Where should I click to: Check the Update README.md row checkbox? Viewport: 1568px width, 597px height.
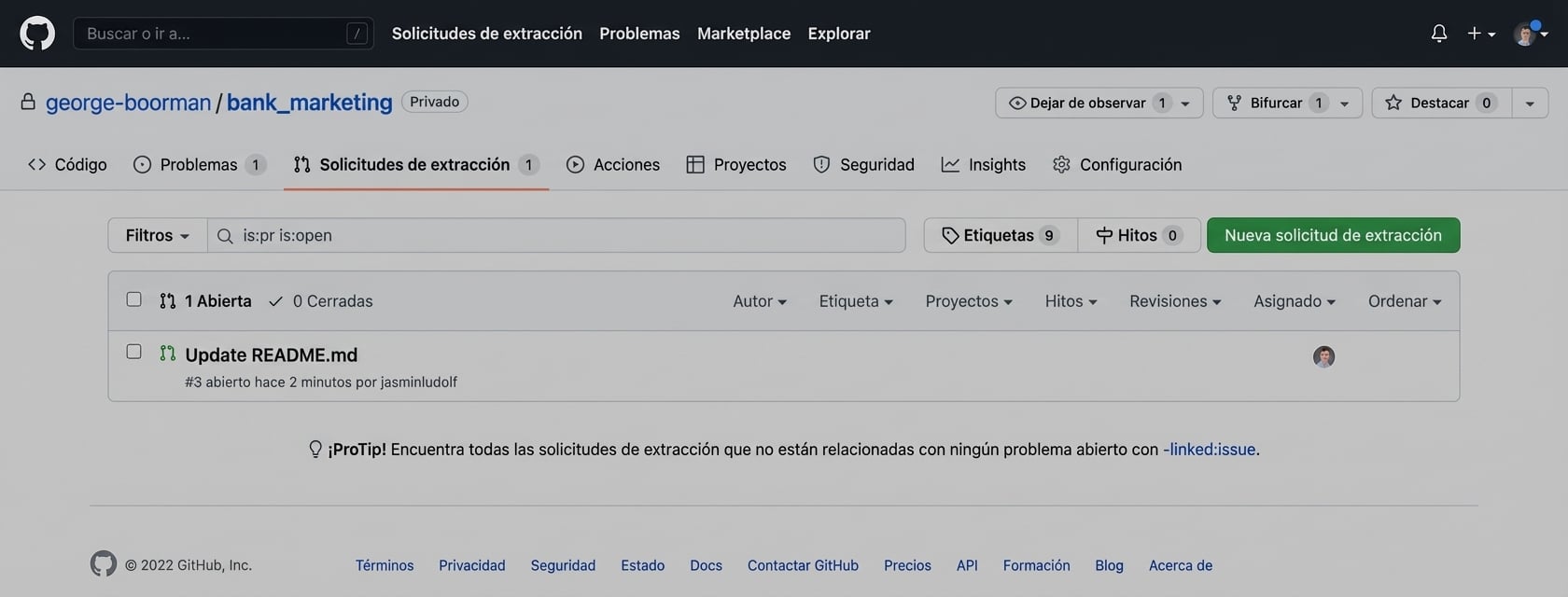coord(133,352)
